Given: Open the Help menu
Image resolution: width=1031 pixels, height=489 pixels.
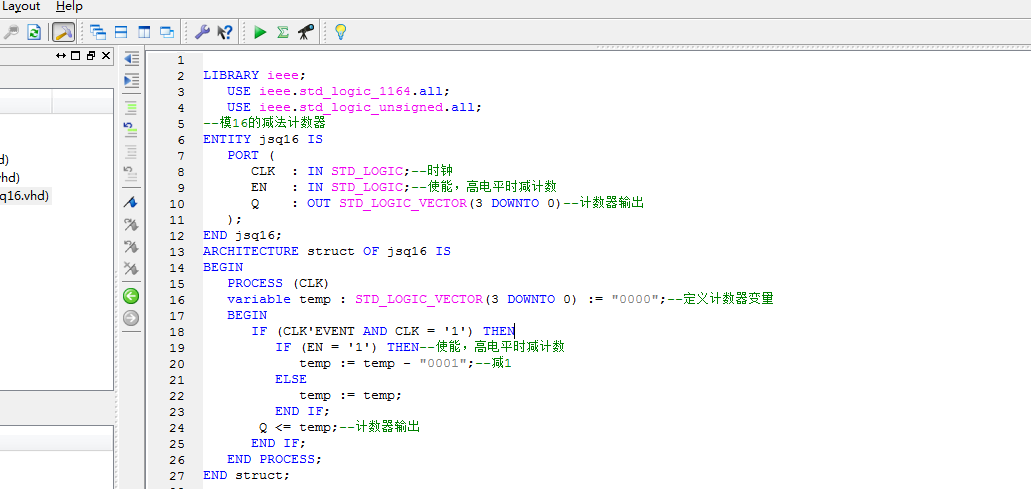Looking at the screenshot, I should 69,7.
